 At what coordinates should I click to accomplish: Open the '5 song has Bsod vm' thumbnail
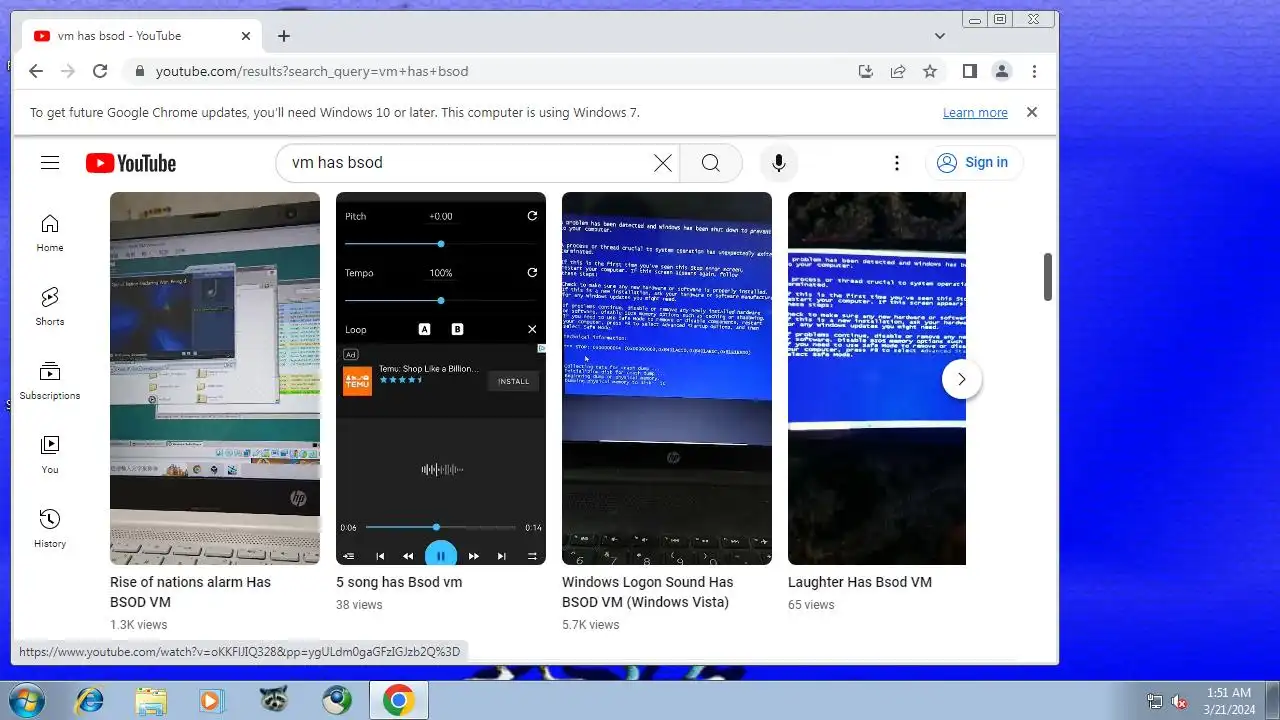click(x=441, y=378)
